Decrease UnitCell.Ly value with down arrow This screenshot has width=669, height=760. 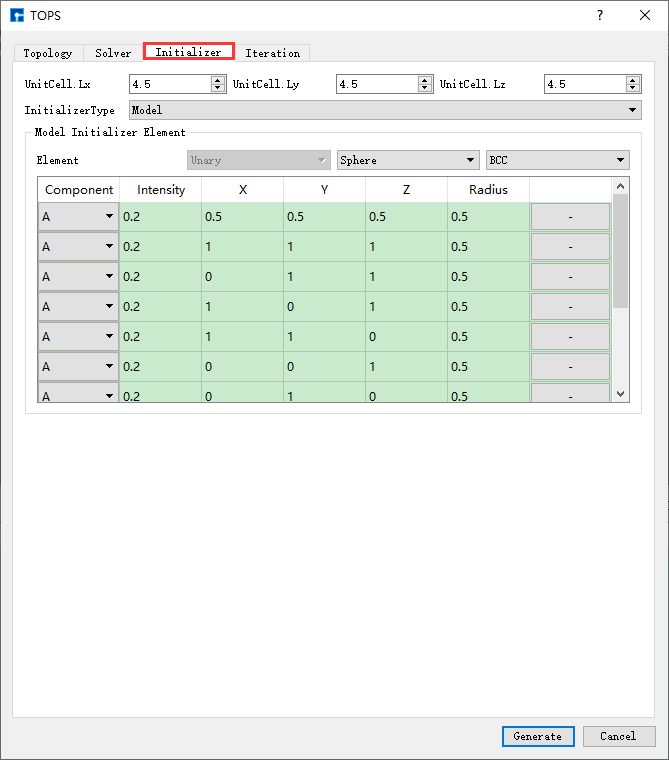click(425, 89)
